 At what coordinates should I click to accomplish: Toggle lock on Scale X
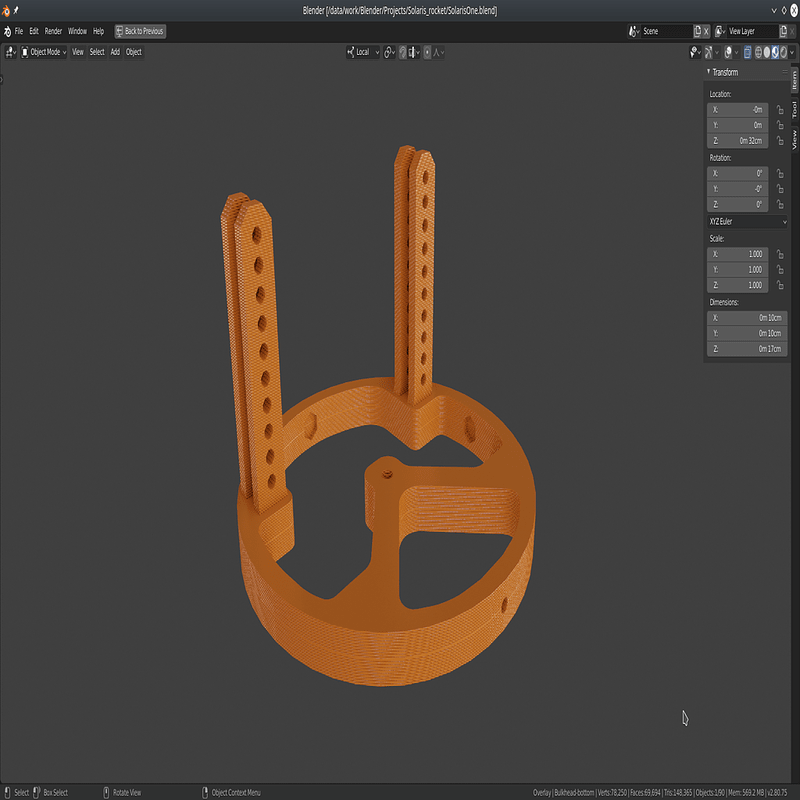click(x=780, y=254)
